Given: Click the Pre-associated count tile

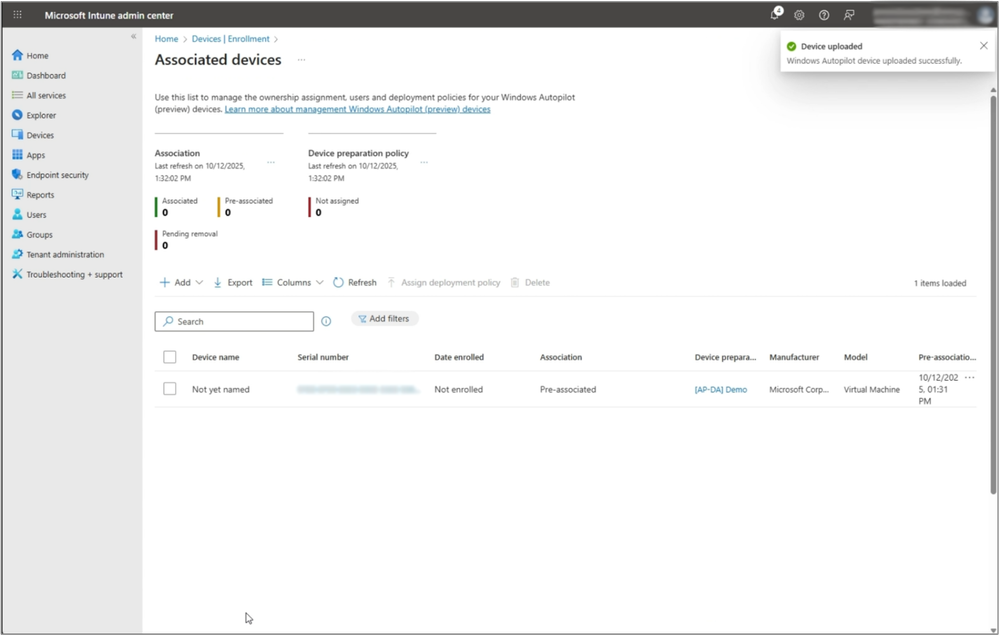Looking at the screenshot, I should click(x=245, y=206).
